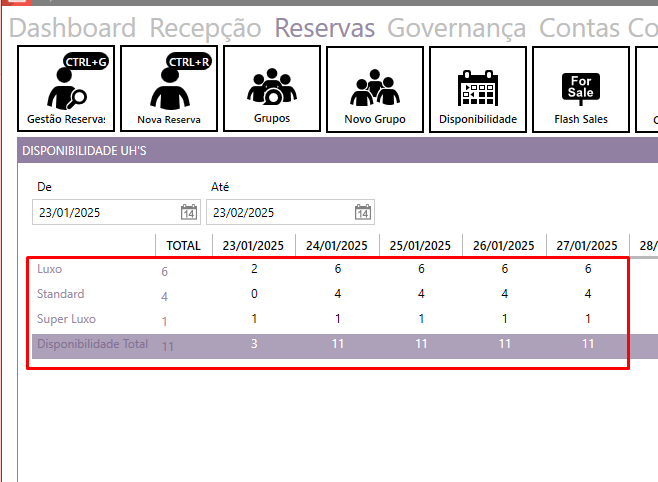Click the 25/01/2025 column header
The height and width of the screenshot is (482, 658).
[420, 245]
